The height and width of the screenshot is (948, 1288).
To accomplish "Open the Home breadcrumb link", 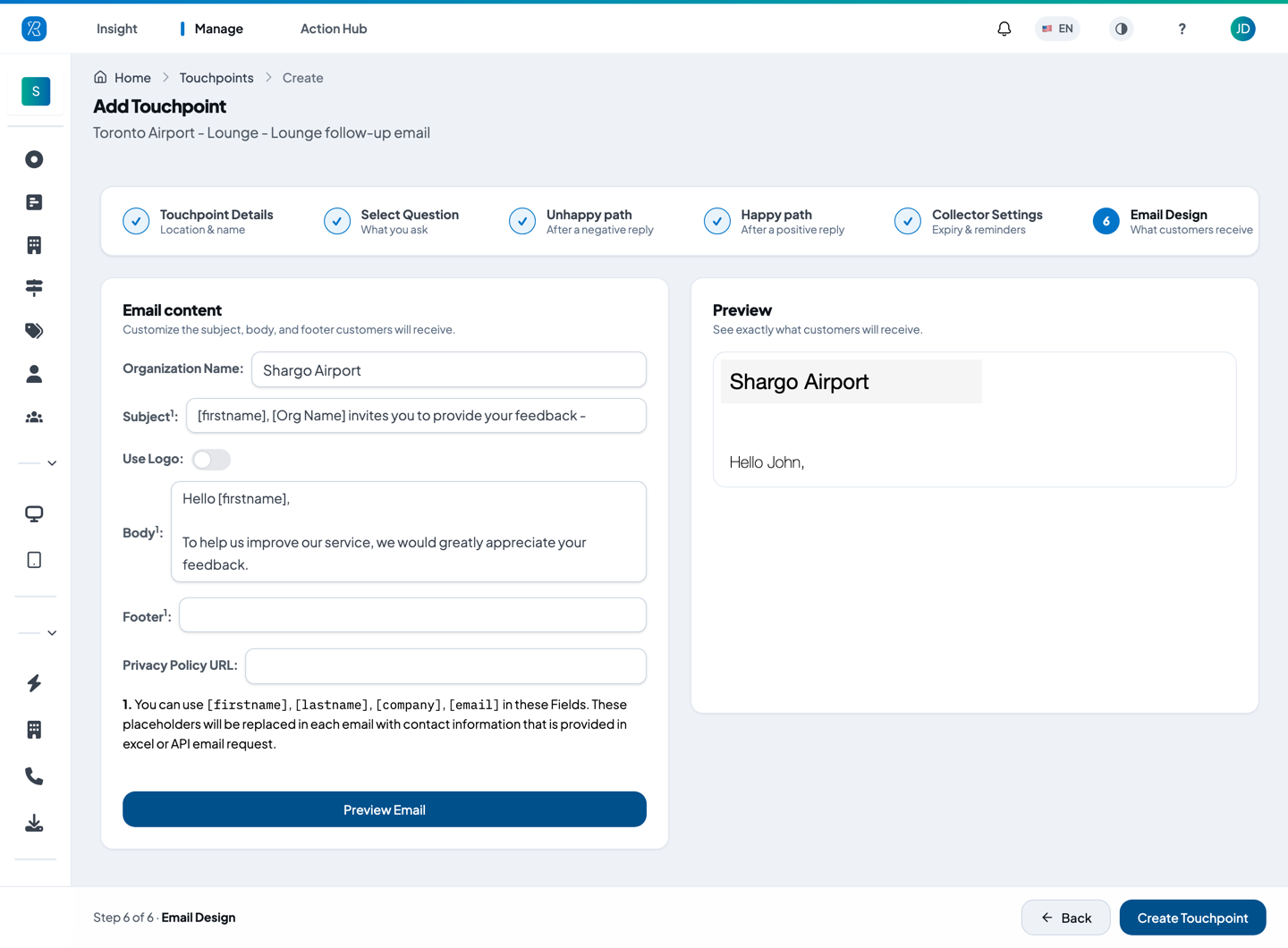I will click(x=132, y=78).
